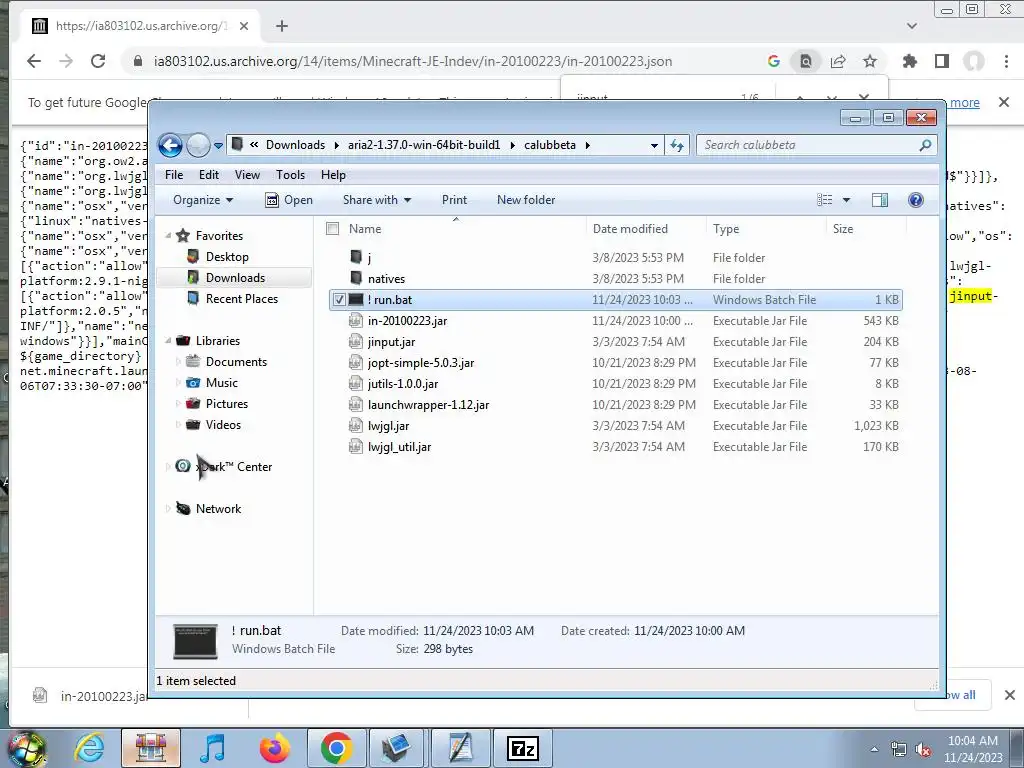Open the Edit menu
This screenshot has height=768, width=1024.
(x=209, y=175)
